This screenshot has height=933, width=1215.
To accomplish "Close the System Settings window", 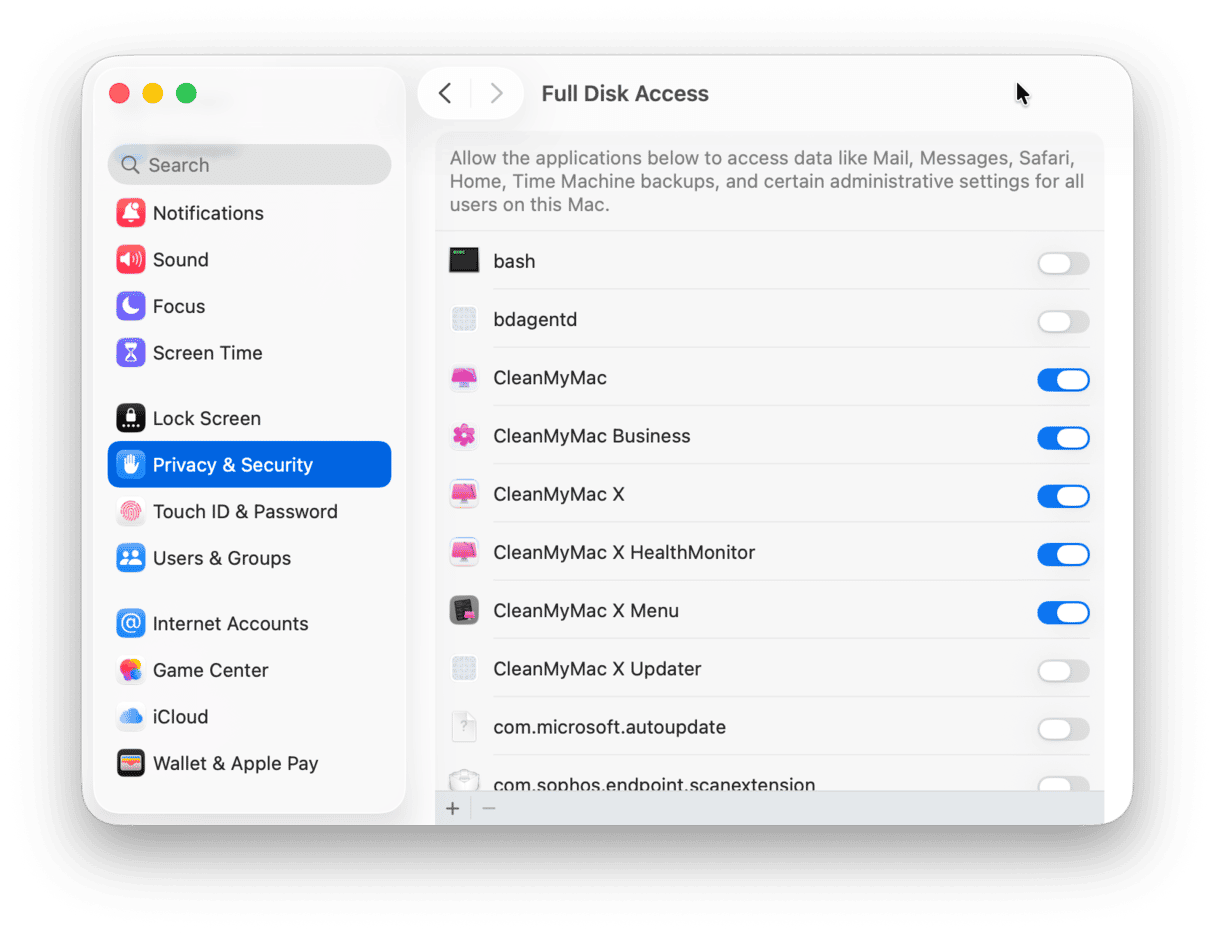I will coord(119,94).
